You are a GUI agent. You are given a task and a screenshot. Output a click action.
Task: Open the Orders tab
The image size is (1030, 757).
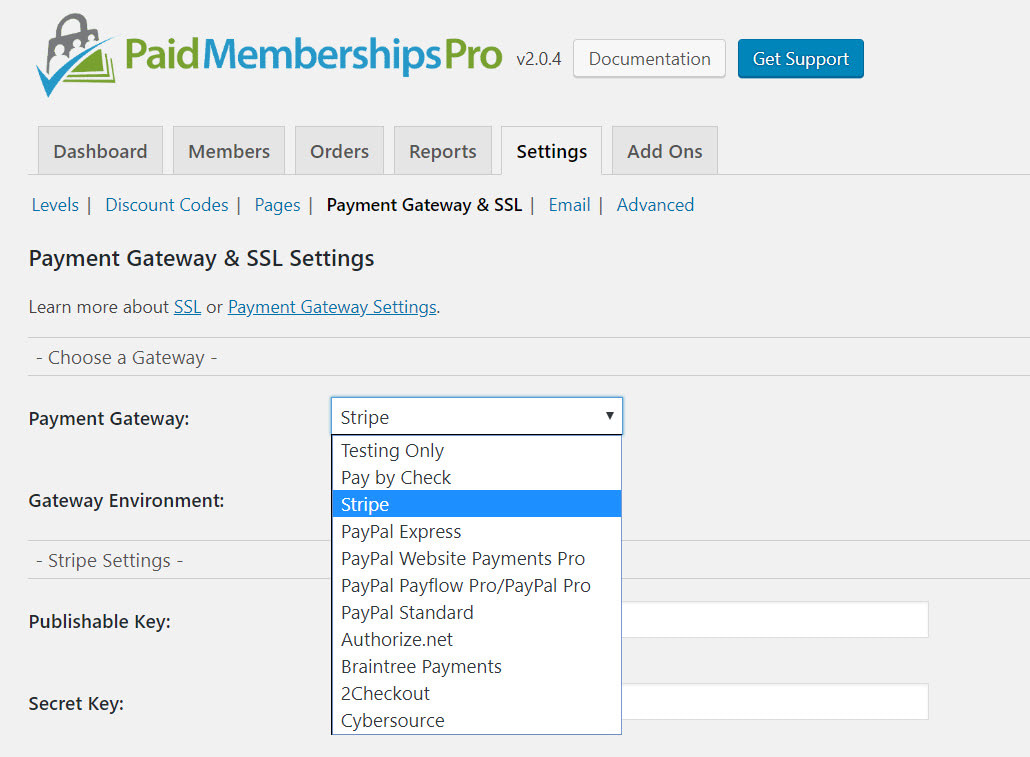[x=339, y=150]
